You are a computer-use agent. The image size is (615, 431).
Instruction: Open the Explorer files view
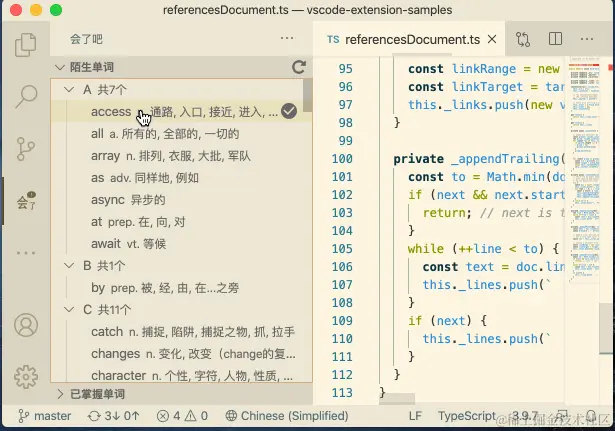click(25, 45)
